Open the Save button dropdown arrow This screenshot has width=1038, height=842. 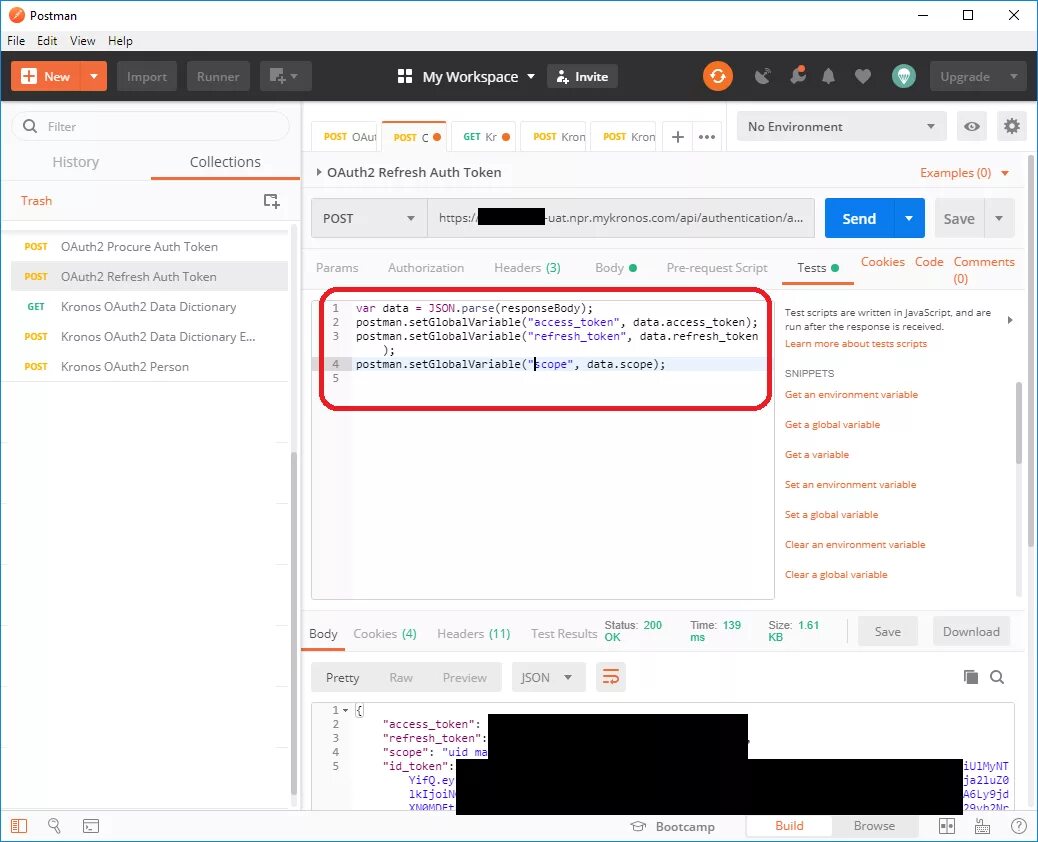point(999,218)
